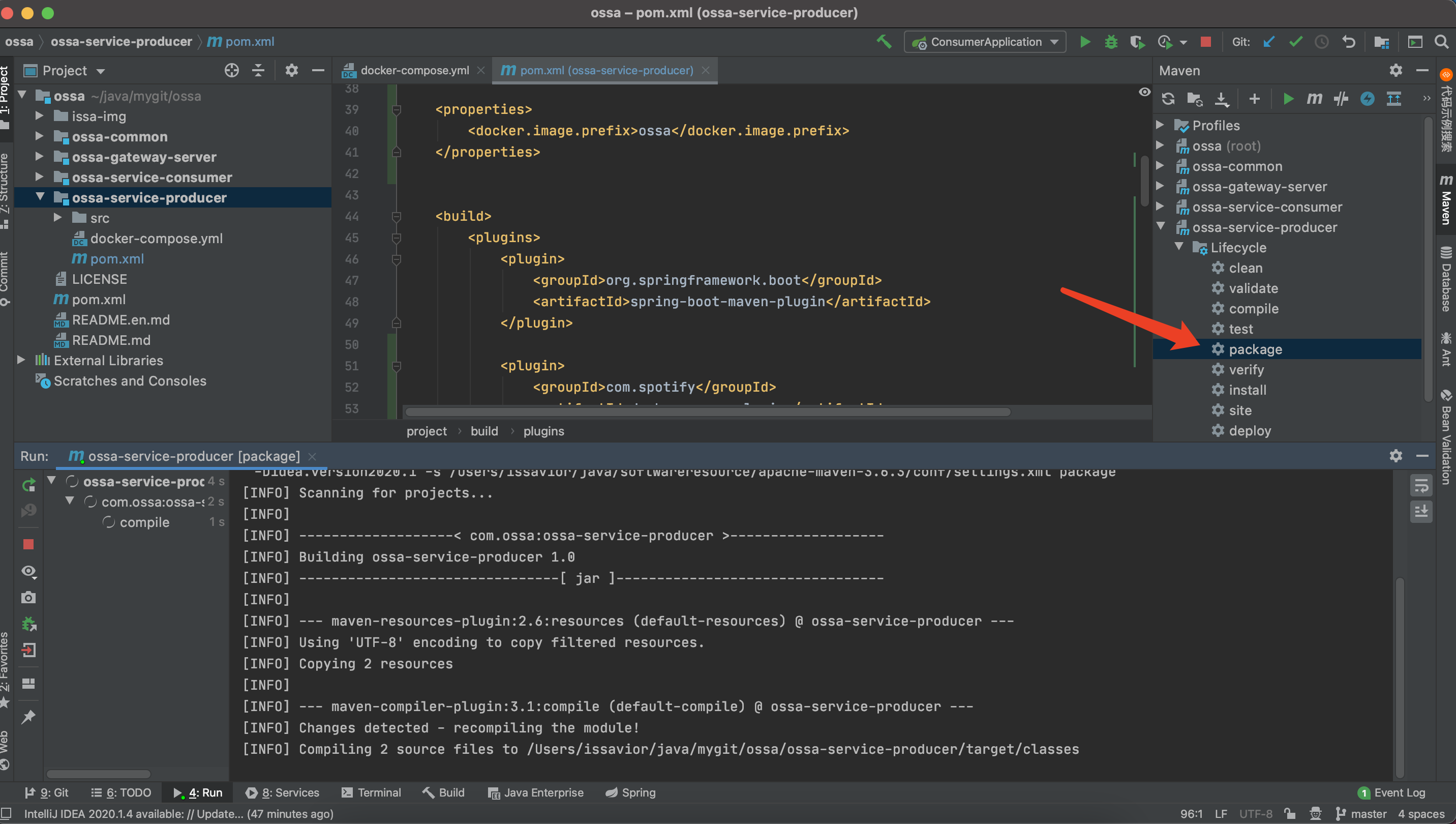This screenshot has width=1456, height=824.
Task: Run ConsumerApplication with green play button
Action: 1085,42
